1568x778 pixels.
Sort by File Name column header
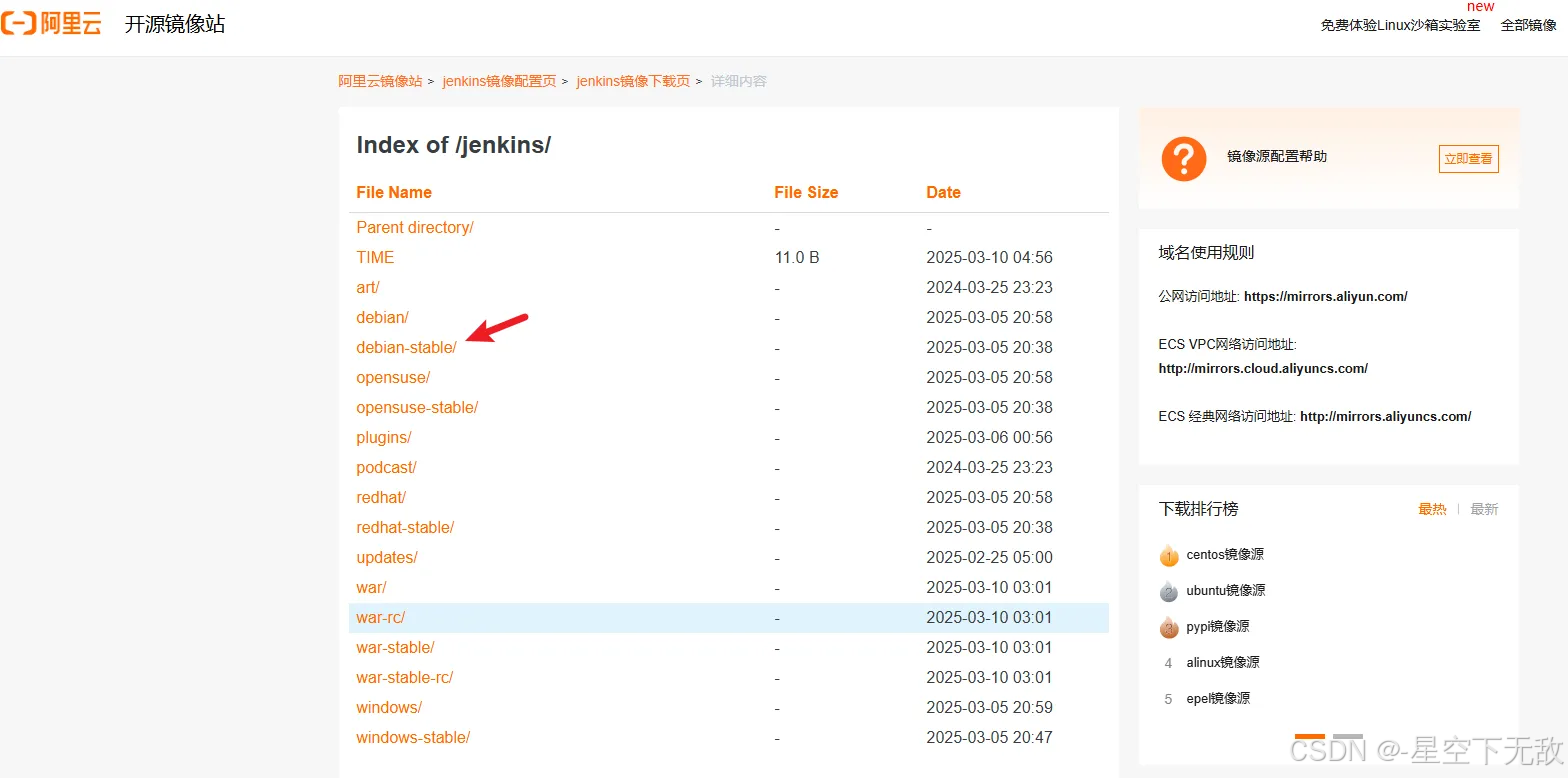click(394, 192)
